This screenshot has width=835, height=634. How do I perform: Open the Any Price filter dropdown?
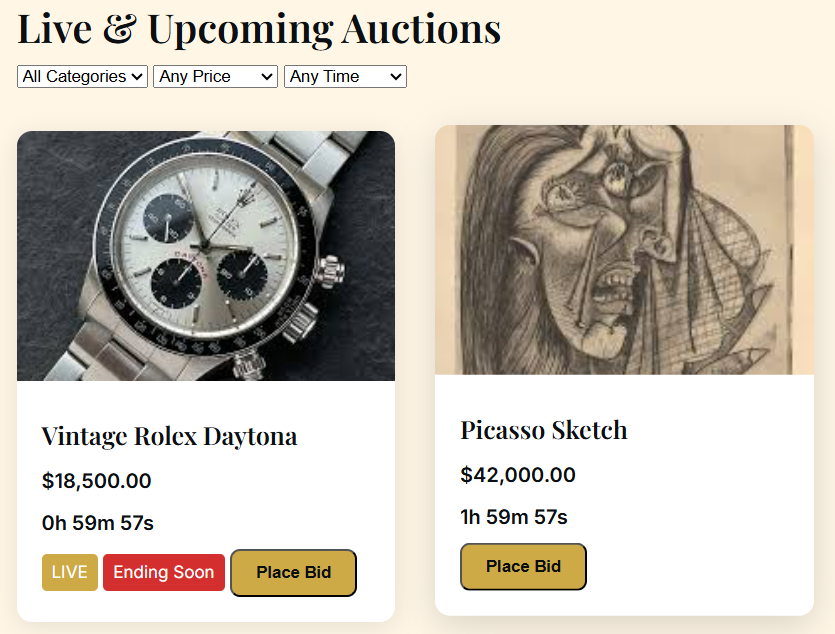[x=214, y=76]
